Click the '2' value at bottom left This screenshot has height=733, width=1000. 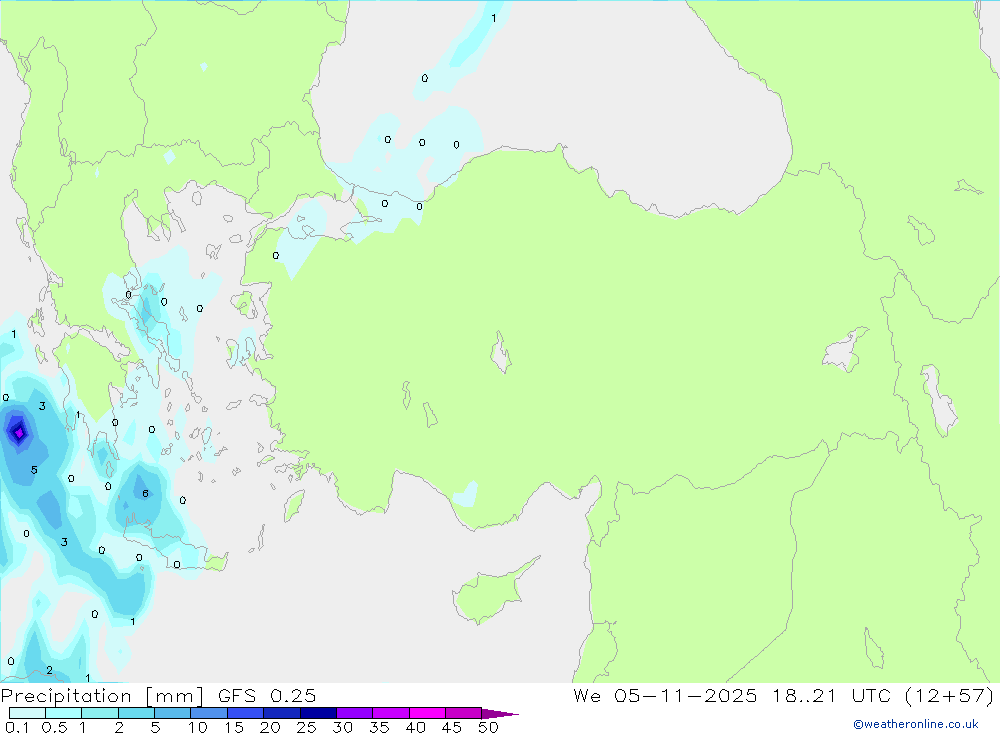coord(49,670)
